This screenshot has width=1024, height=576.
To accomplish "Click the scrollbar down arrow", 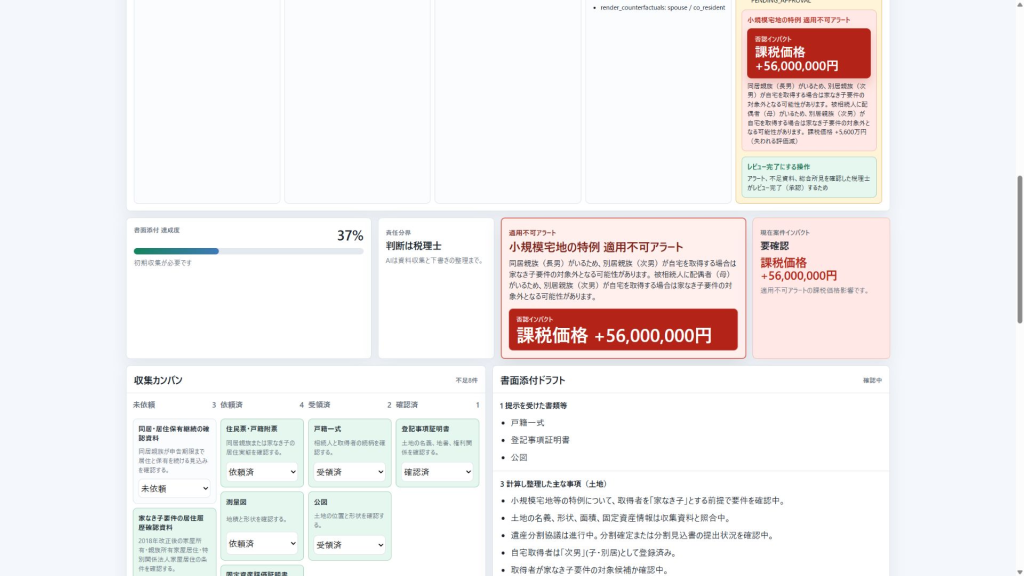I will pyautogui.click(x=1019, y=571).
